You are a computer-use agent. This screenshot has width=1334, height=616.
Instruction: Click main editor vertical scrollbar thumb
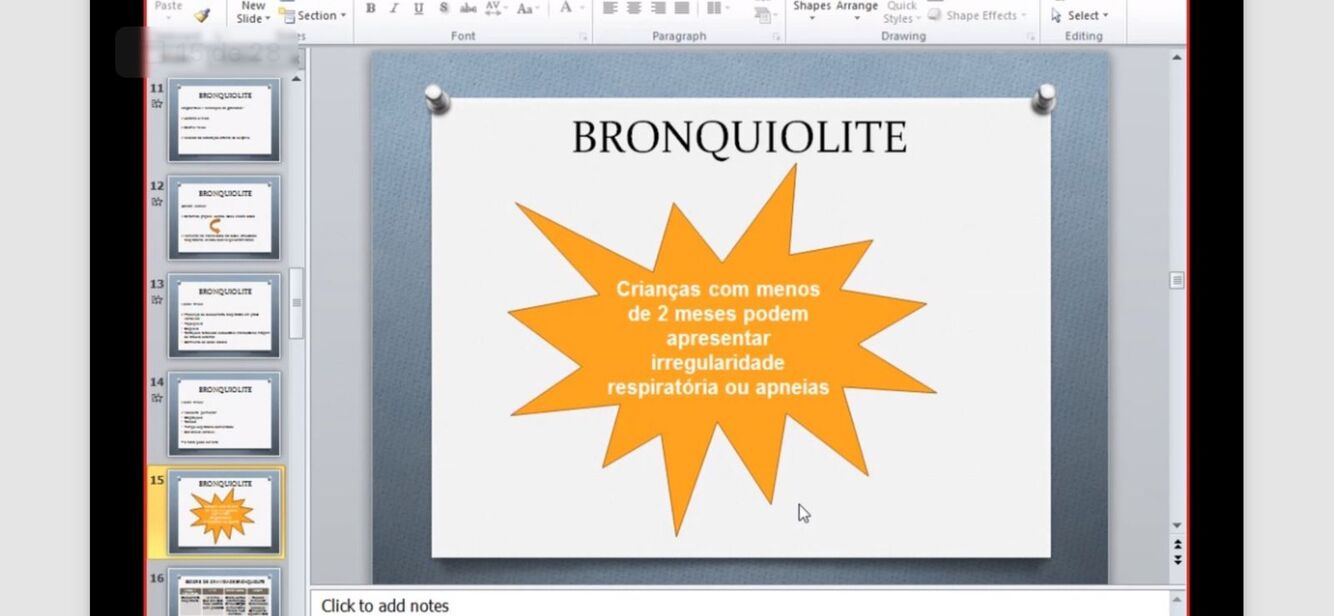click(x=1177, y=281)
